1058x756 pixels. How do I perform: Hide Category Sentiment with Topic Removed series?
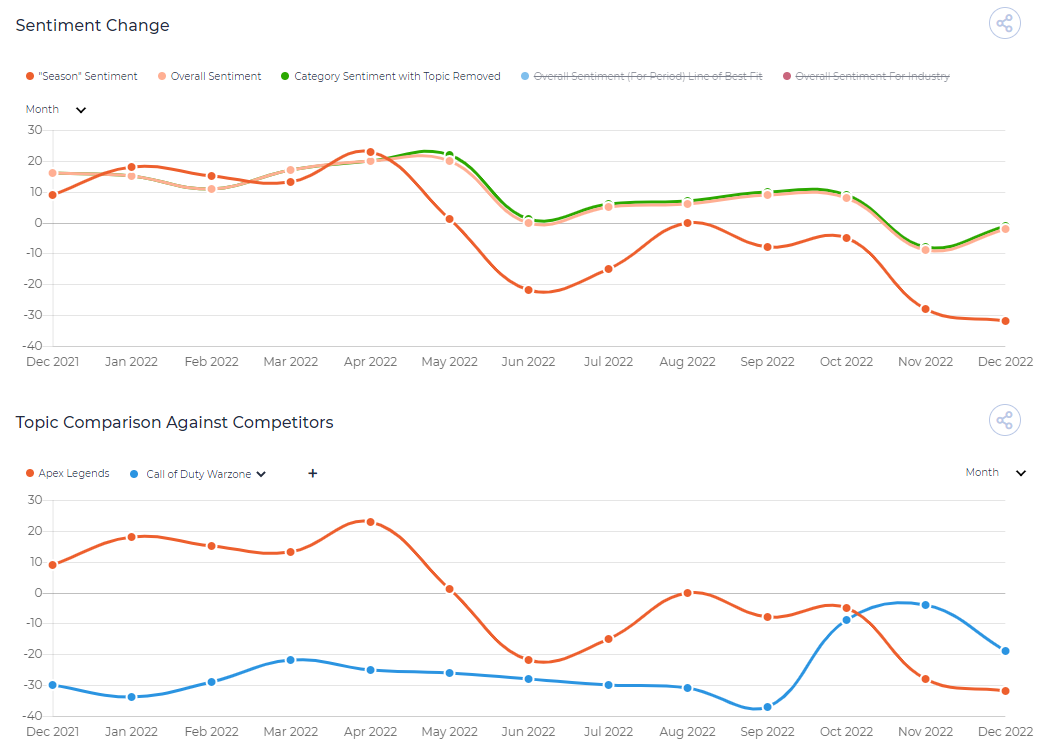(x=391, y=76)
